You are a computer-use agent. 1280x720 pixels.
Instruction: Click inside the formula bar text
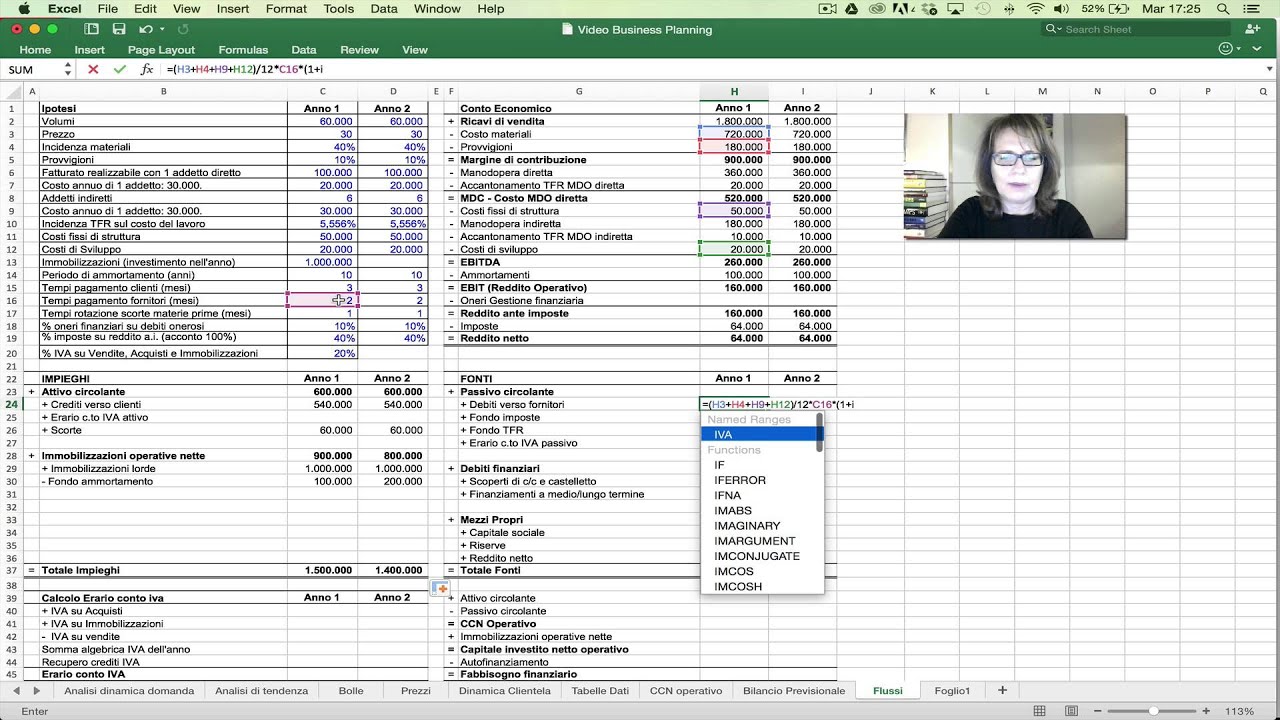244,69
